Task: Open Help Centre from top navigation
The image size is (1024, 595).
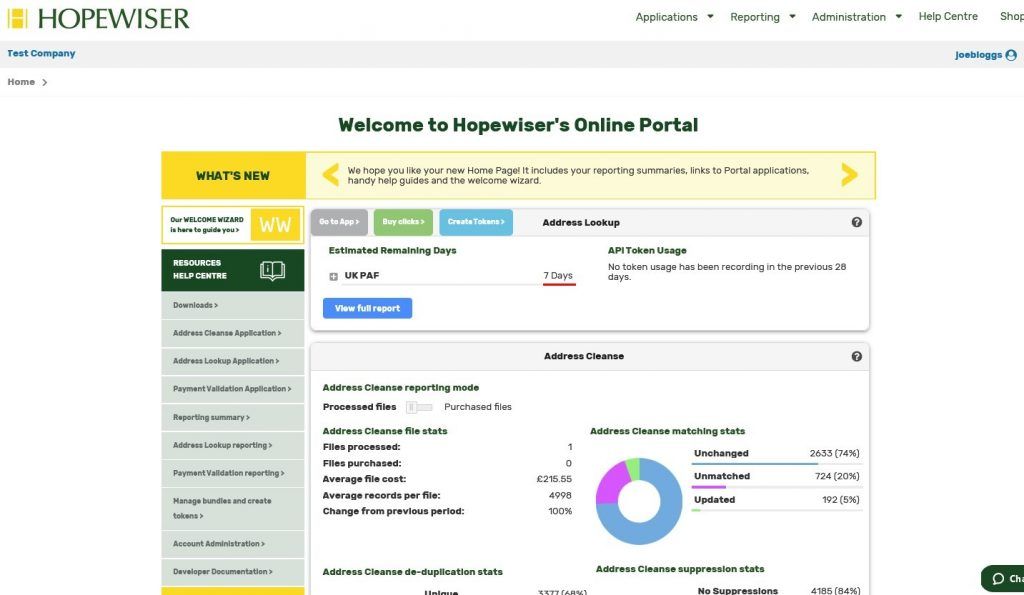Action: tap(948, 17)
